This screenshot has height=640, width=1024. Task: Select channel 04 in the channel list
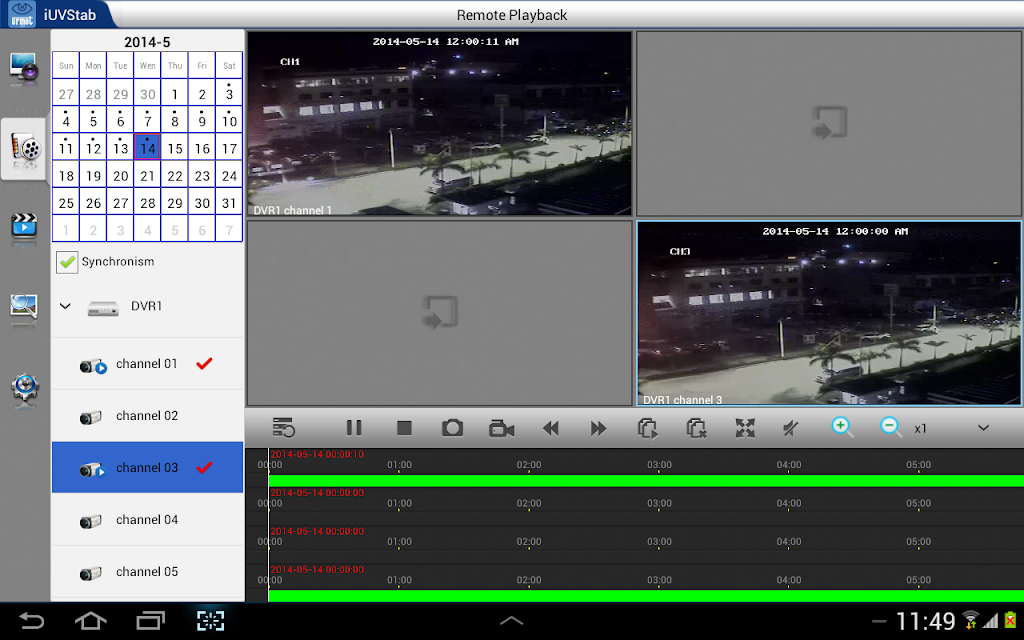point(148,520)
